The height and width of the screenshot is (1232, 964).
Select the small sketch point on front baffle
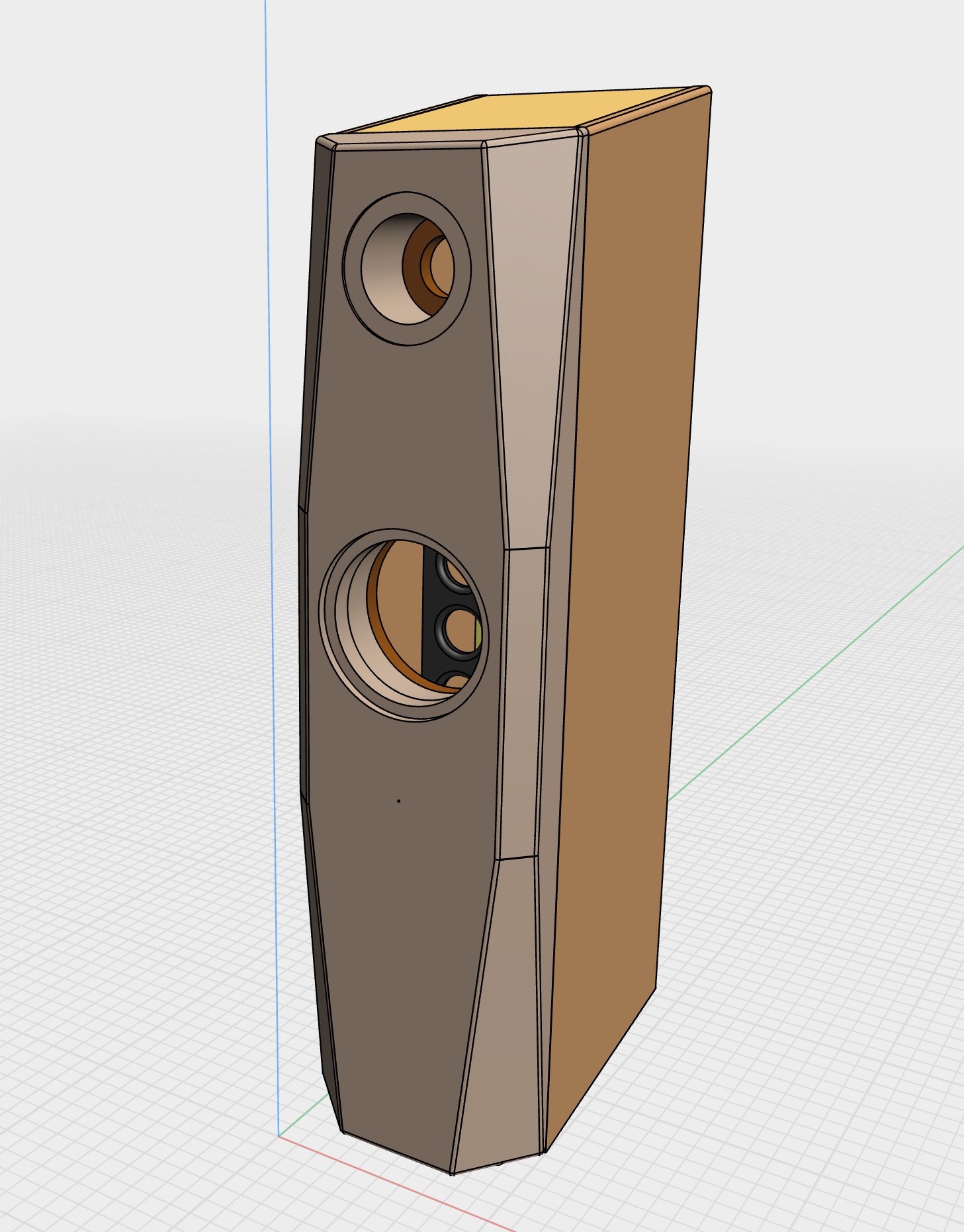coord(398,801)
